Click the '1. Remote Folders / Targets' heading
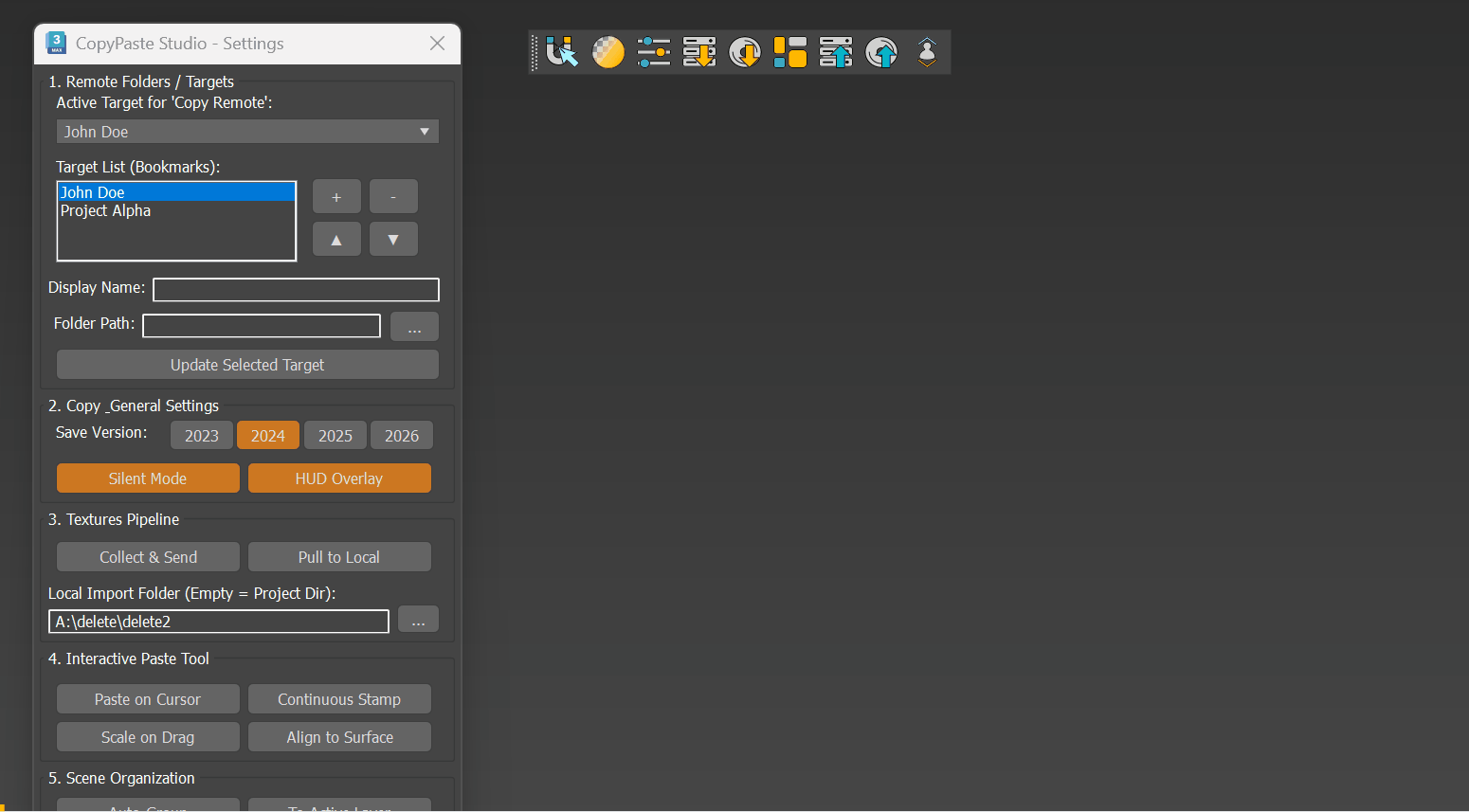 click(x=141, y=81)
